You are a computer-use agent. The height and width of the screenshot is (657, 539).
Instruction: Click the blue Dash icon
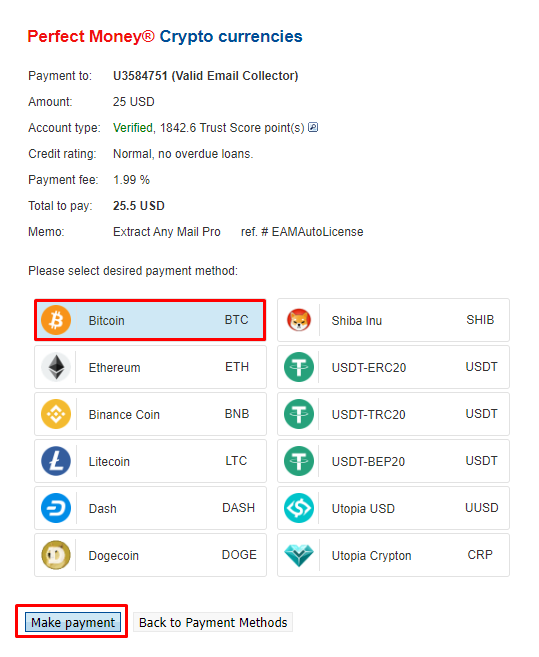click(x=56, y=508)
